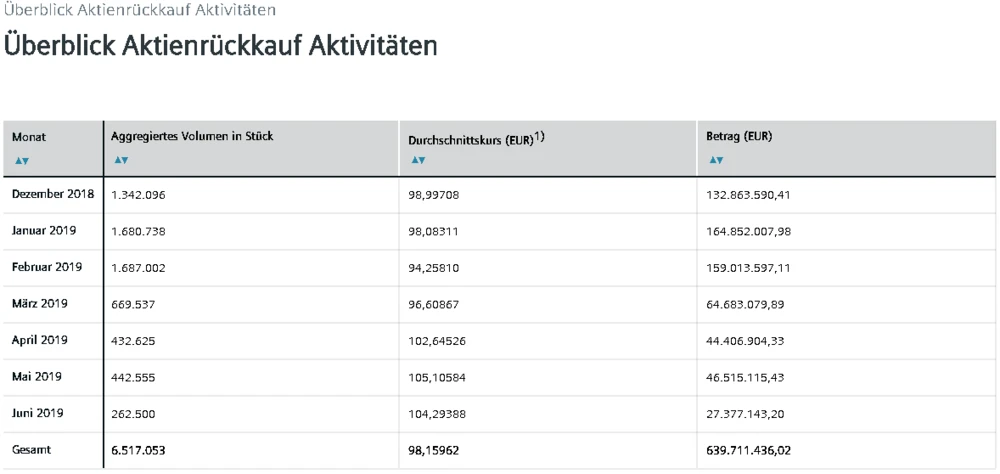Click the breadcrumb Überblick Aktienrückkauf Aktivitäten

(140, 9)
